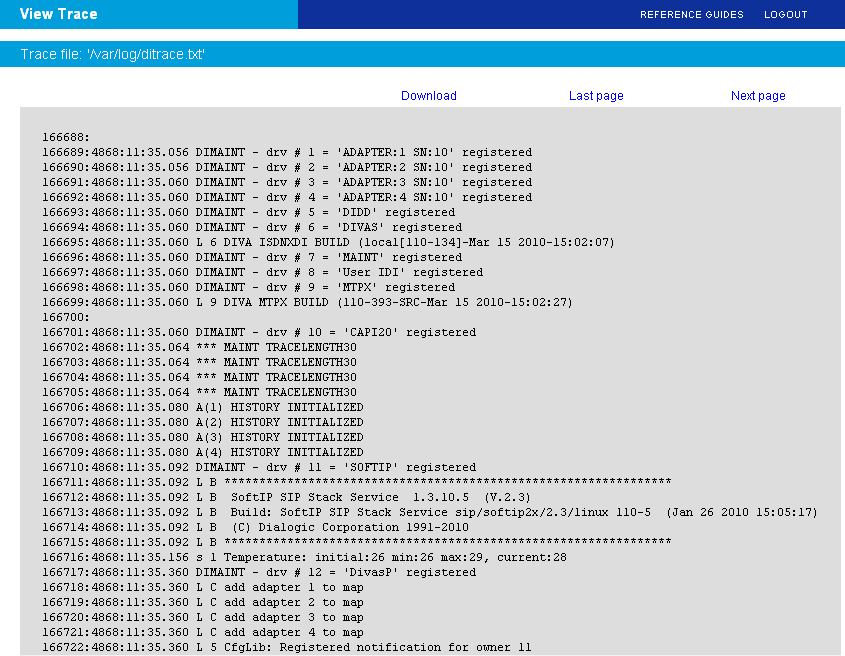
Task: Click the 'ADAPTER:1 SN:10' registered line
Action: click(287, 152)
